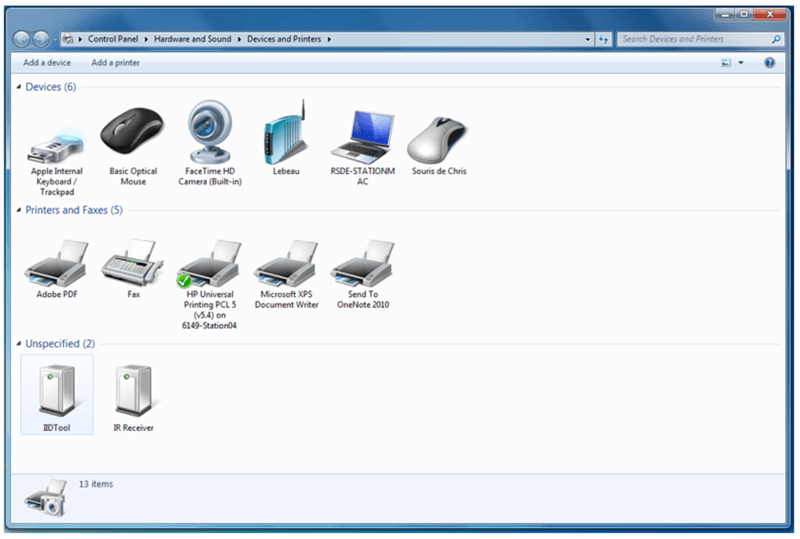Click the Printers and Faxes (5) heading
This screenshot has width=800, height=539.
pyautogui.click(x=74, y=210)
